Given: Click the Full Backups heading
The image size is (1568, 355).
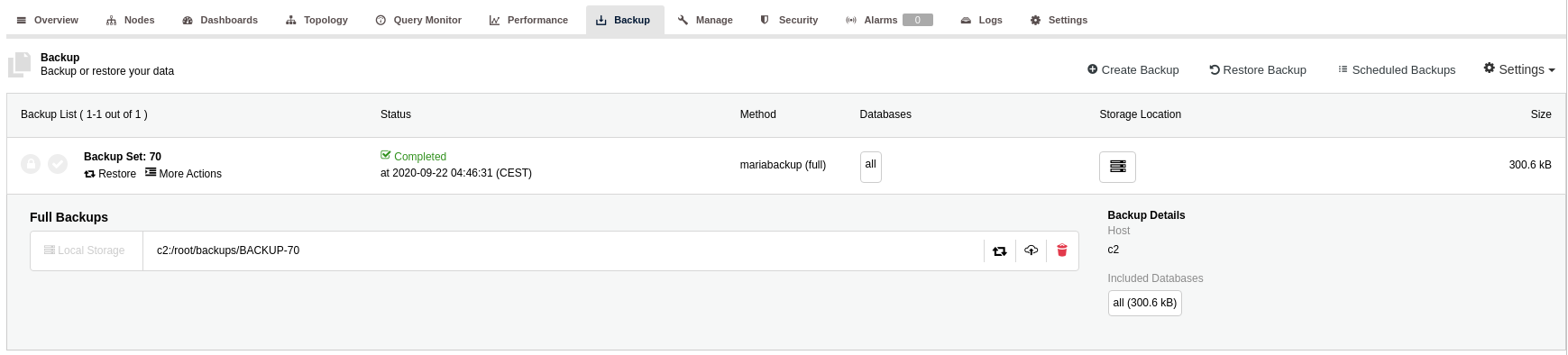Looking at the screenshot, I should (x=69, y=217).
